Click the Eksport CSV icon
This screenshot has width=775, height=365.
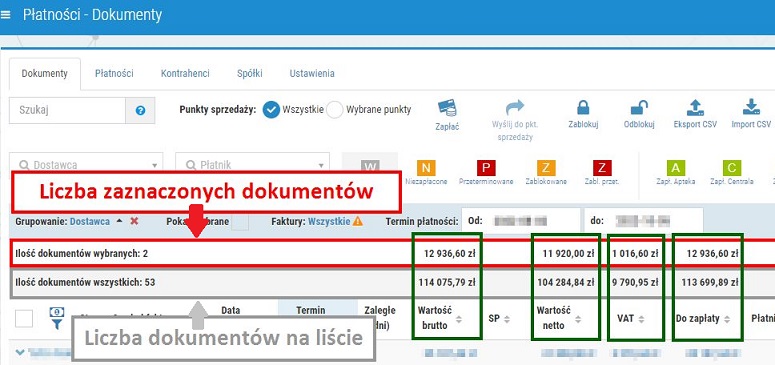(695, 107)
